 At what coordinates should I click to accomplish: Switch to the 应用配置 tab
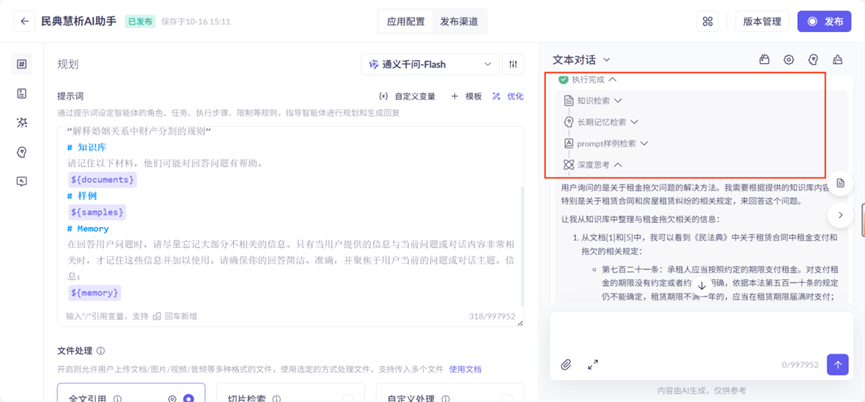405,22
